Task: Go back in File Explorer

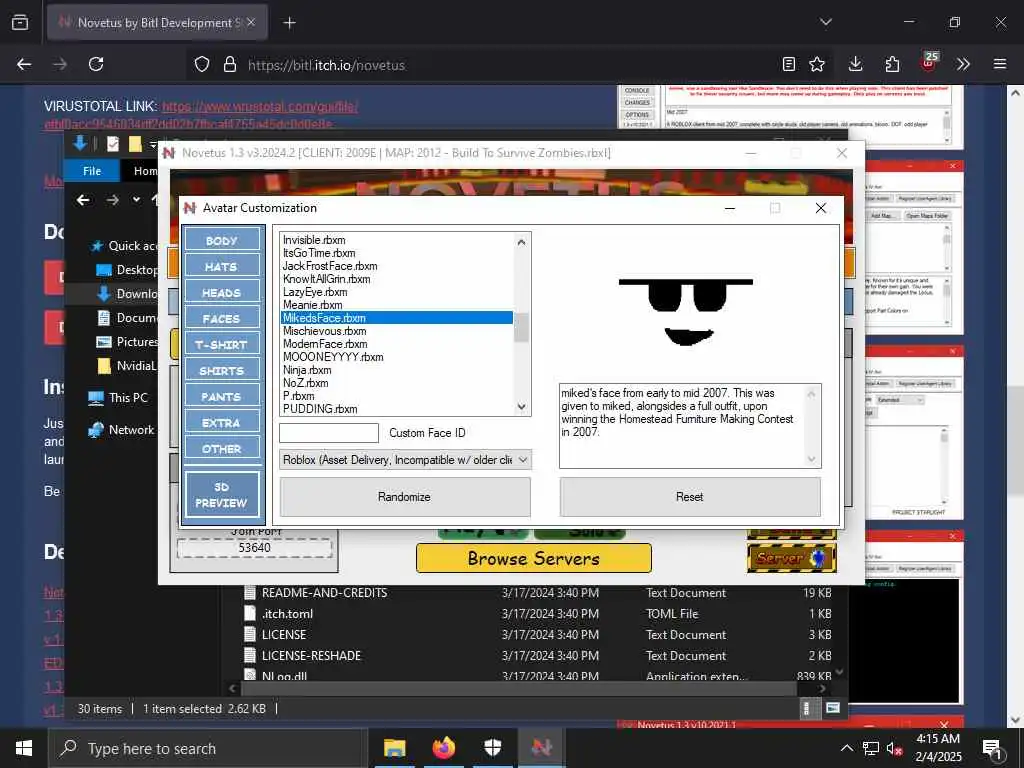Action: [x=83, y=200]
